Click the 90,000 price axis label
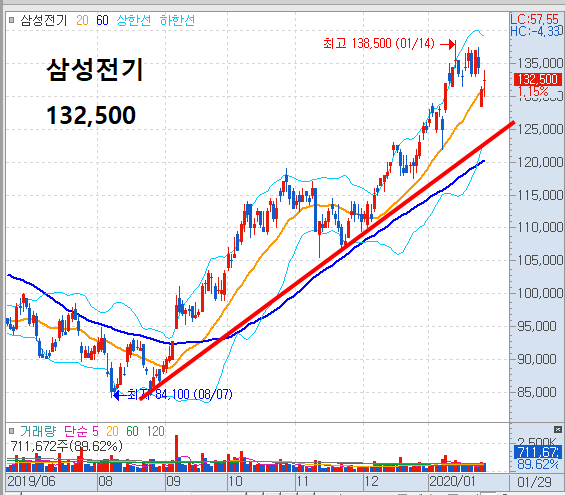The height and width of the screenshot is (495, 565). 537,360
